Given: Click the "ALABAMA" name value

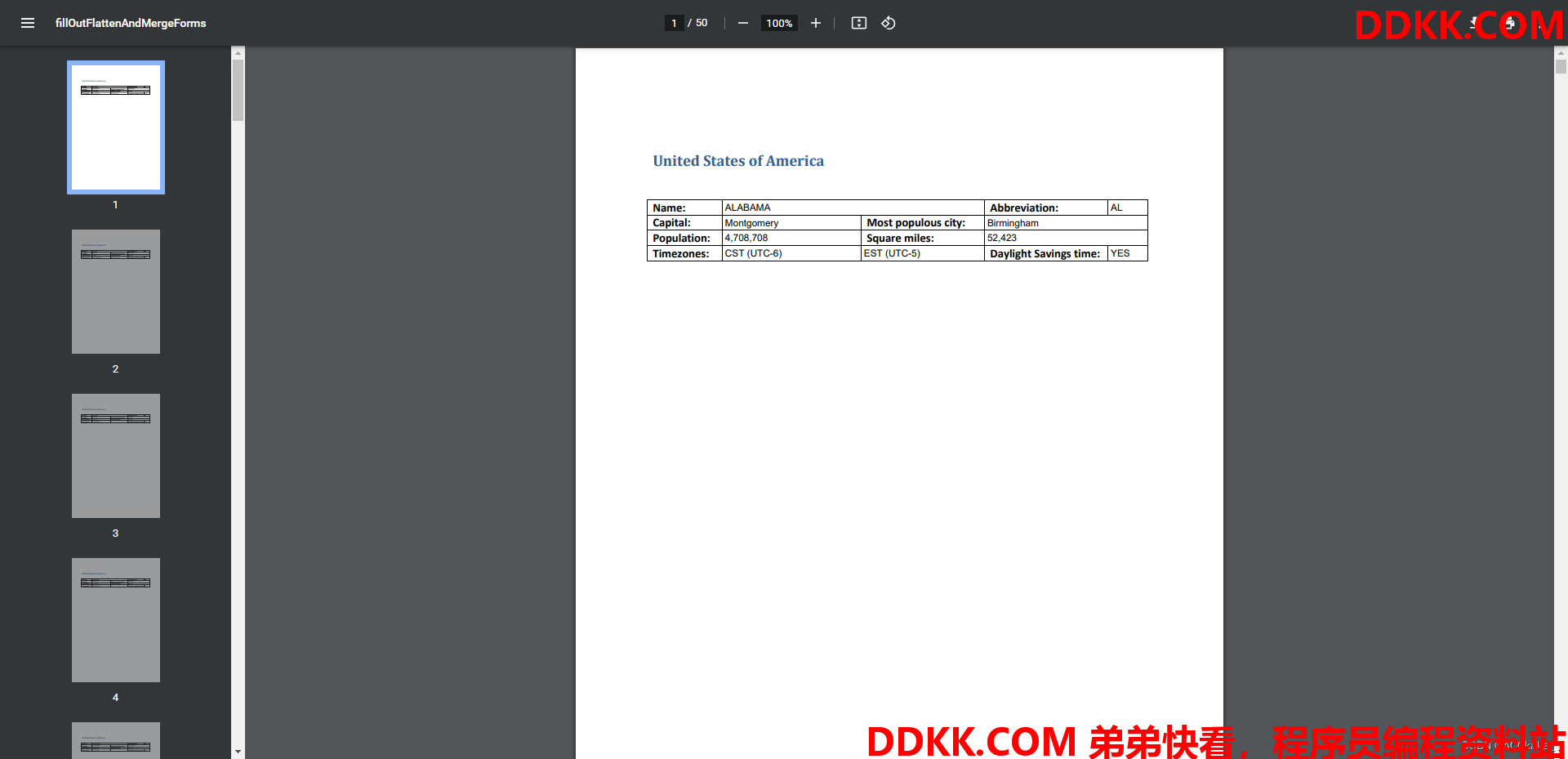Looking at the screenshot, I should 747,208.
